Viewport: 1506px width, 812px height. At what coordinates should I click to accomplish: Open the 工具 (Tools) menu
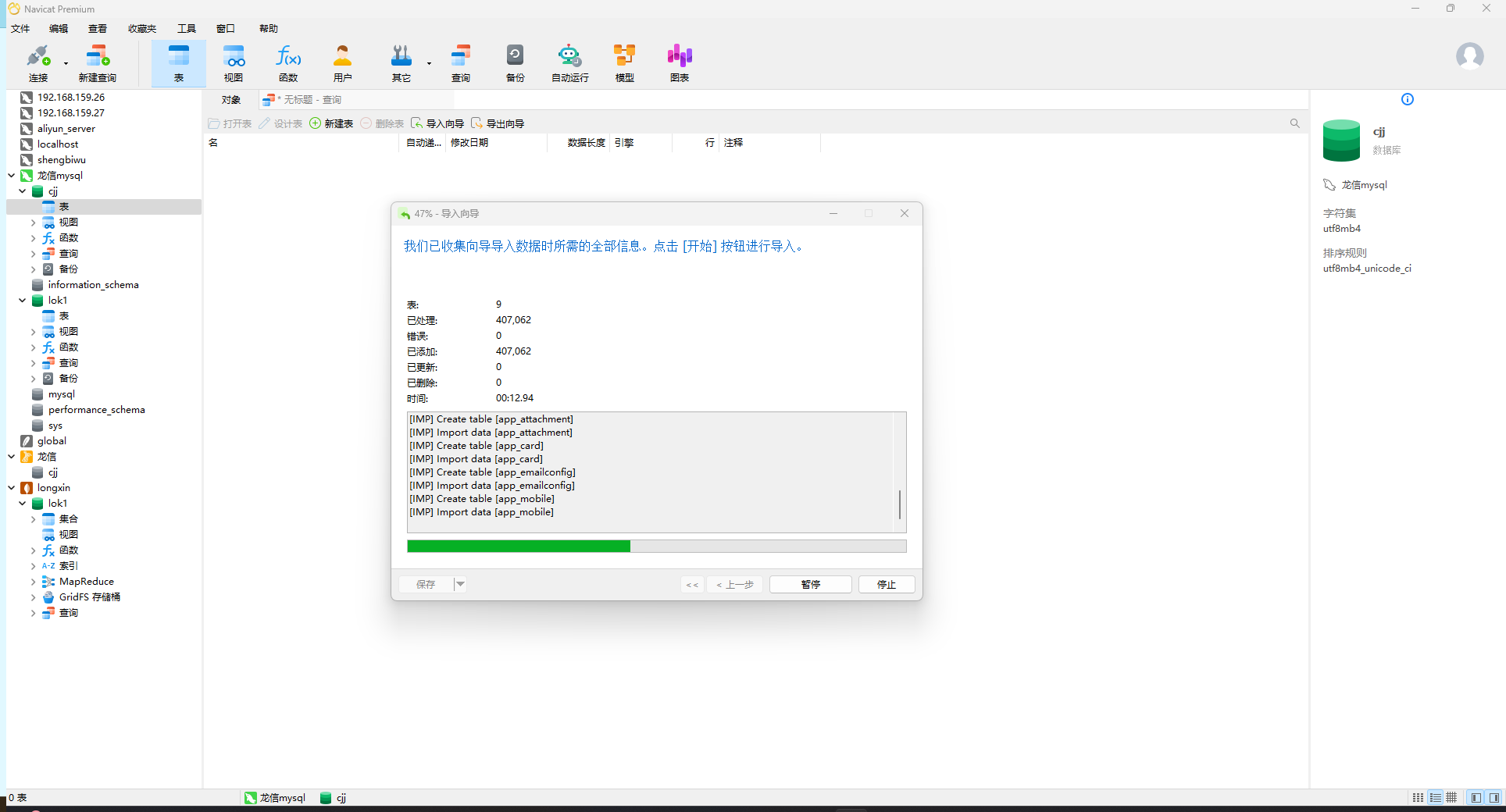point(187,29)
